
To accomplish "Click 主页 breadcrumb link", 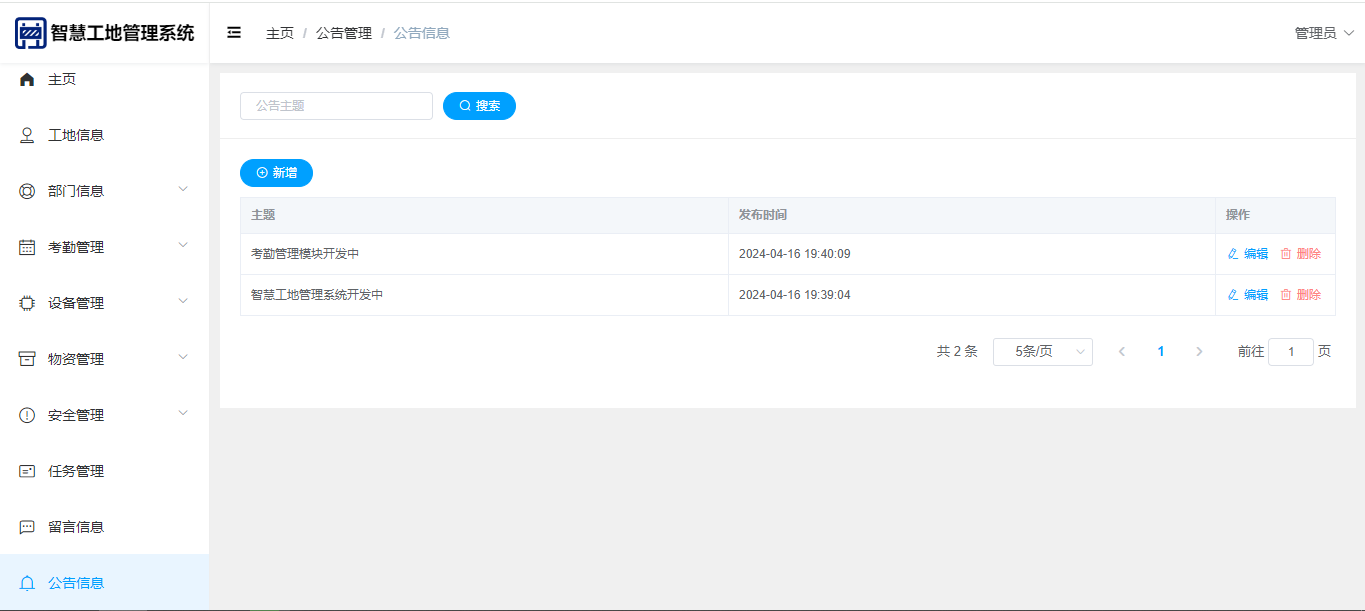I will tap(280, 33).
